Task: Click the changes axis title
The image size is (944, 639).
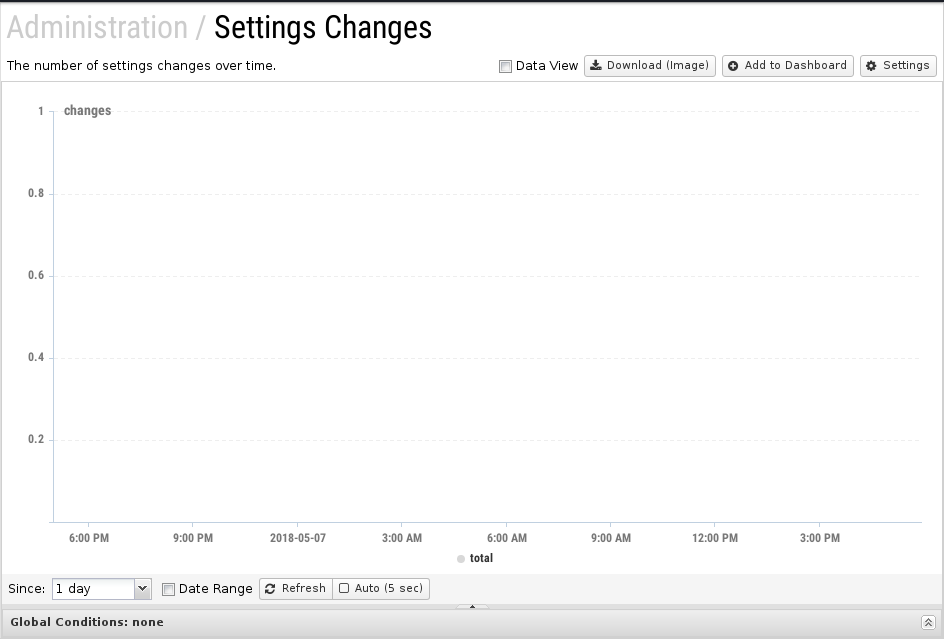Action: [87, 111]
